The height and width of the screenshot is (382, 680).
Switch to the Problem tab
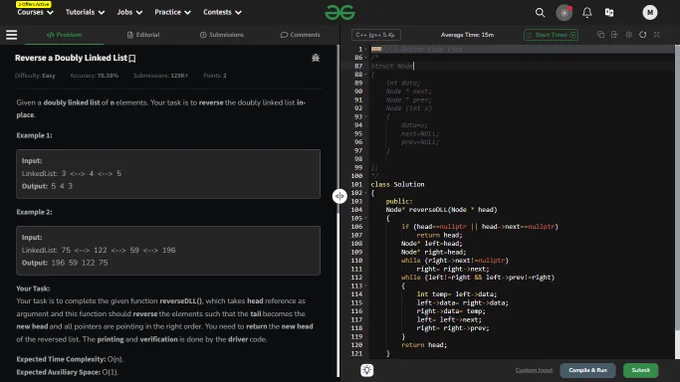pyautogui.click(x=64, y=35)
